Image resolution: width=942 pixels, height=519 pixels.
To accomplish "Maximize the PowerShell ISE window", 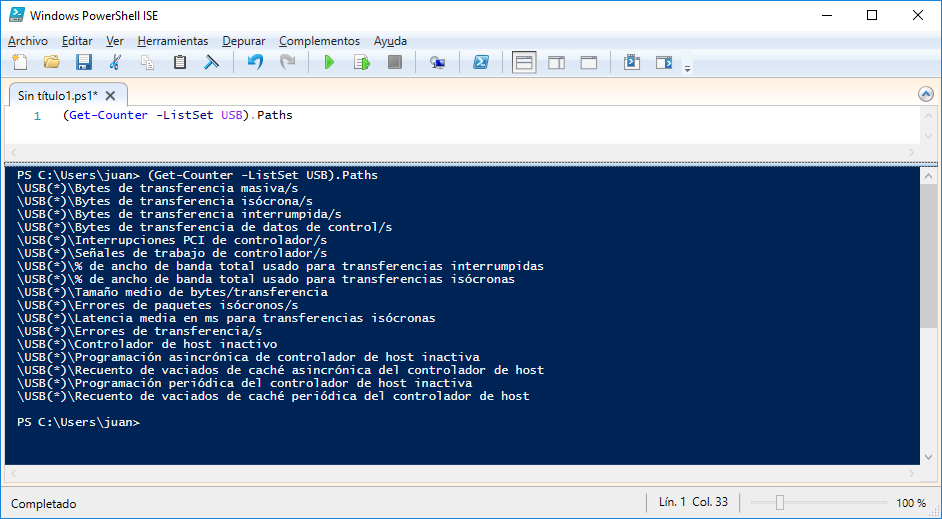I will [x=872, y=16].
